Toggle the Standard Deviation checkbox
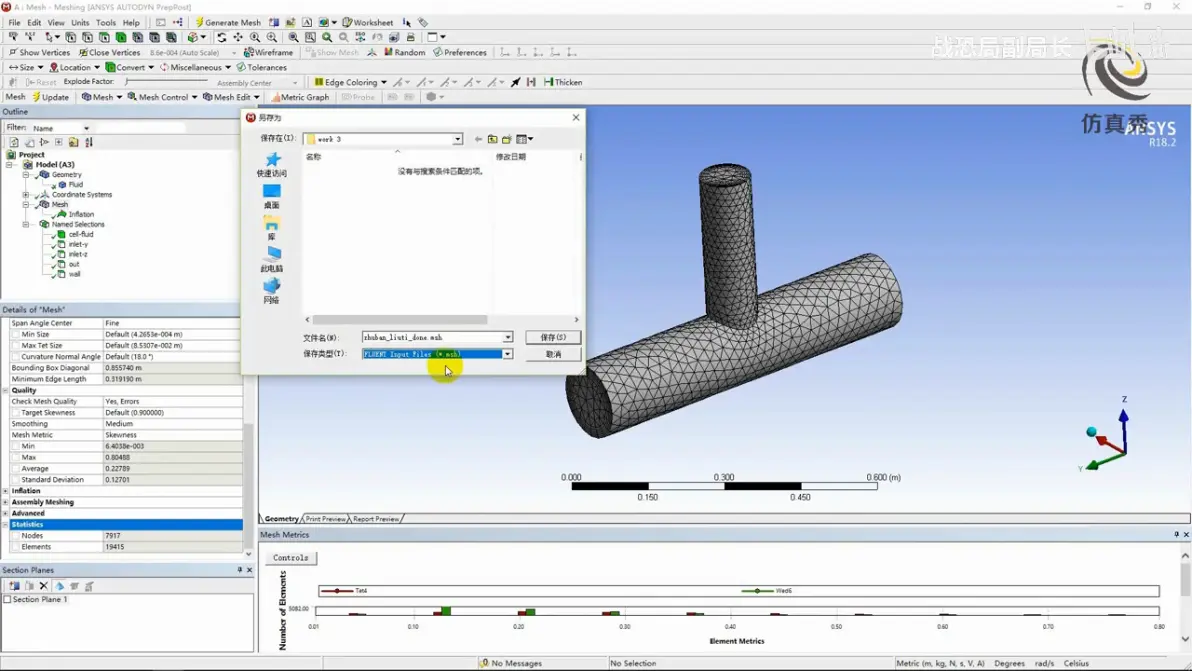This screenshot has height=671, width=1192. click(x=16, y=480)
